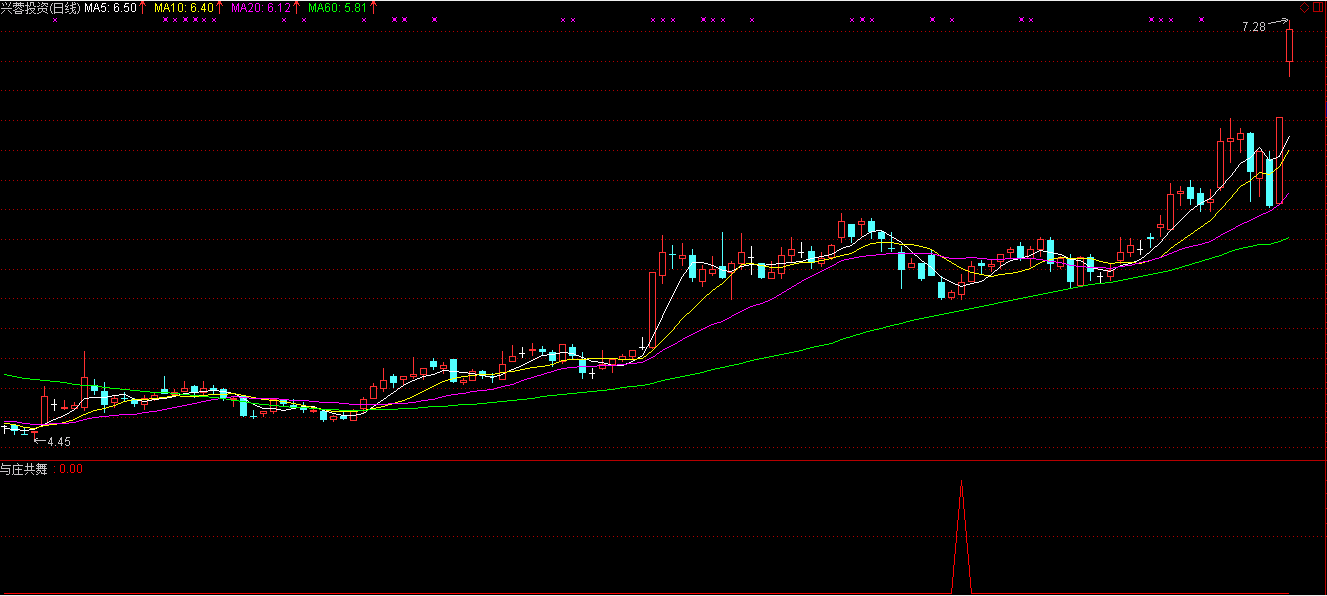
Task: Click the 4.45 low price label
Action: [59, 441]
